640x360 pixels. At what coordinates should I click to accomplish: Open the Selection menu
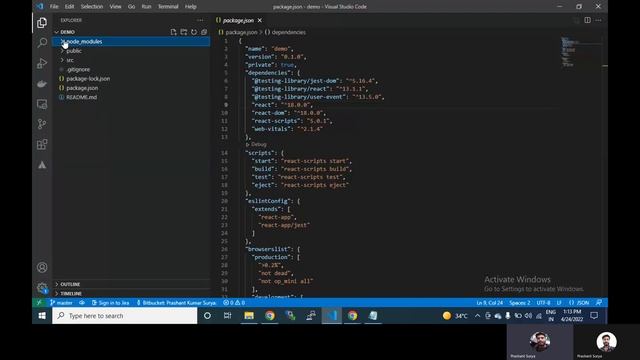tap(92, 7)
